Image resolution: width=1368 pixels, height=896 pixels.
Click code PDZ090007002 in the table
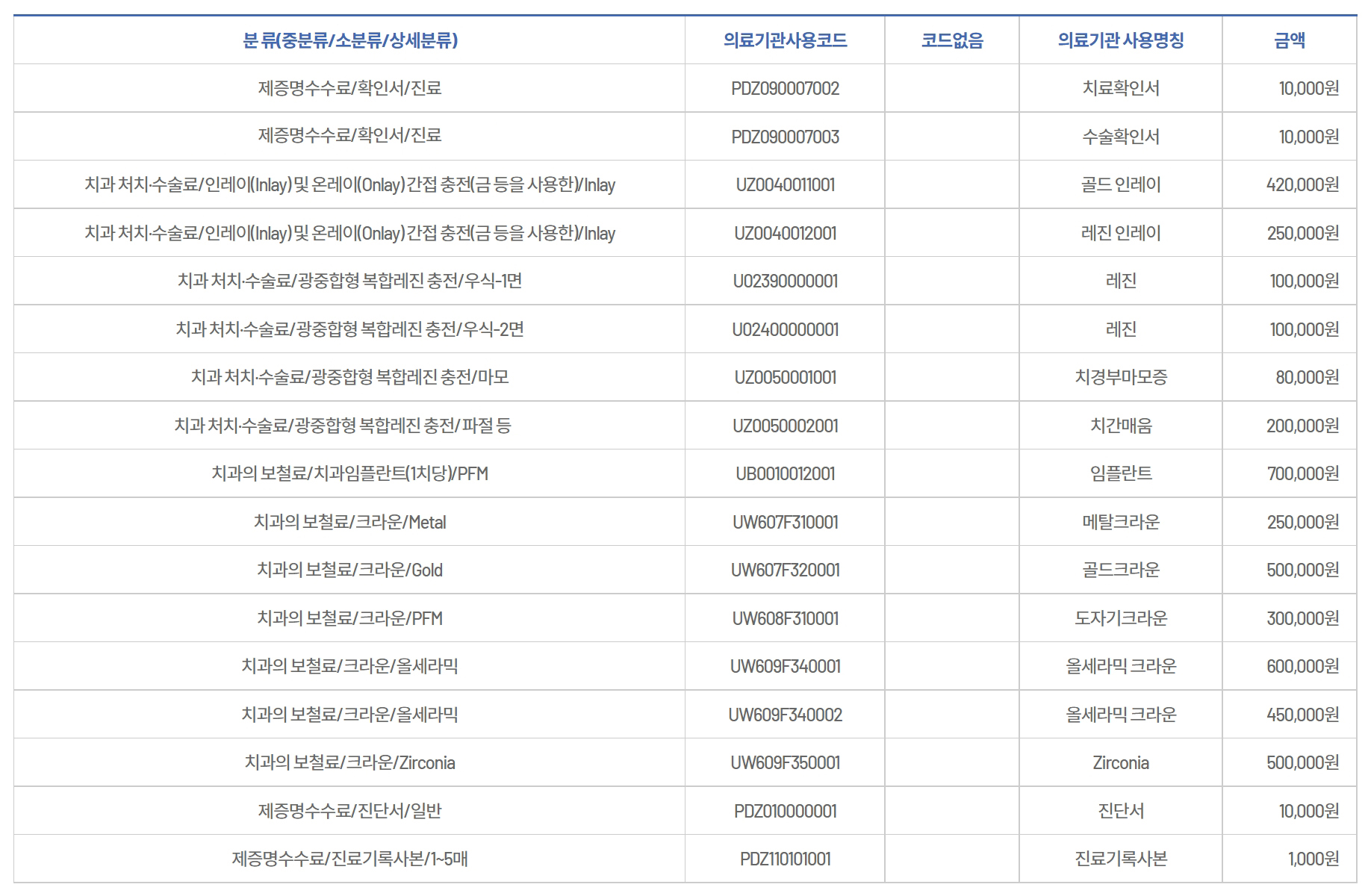[785, 89]
